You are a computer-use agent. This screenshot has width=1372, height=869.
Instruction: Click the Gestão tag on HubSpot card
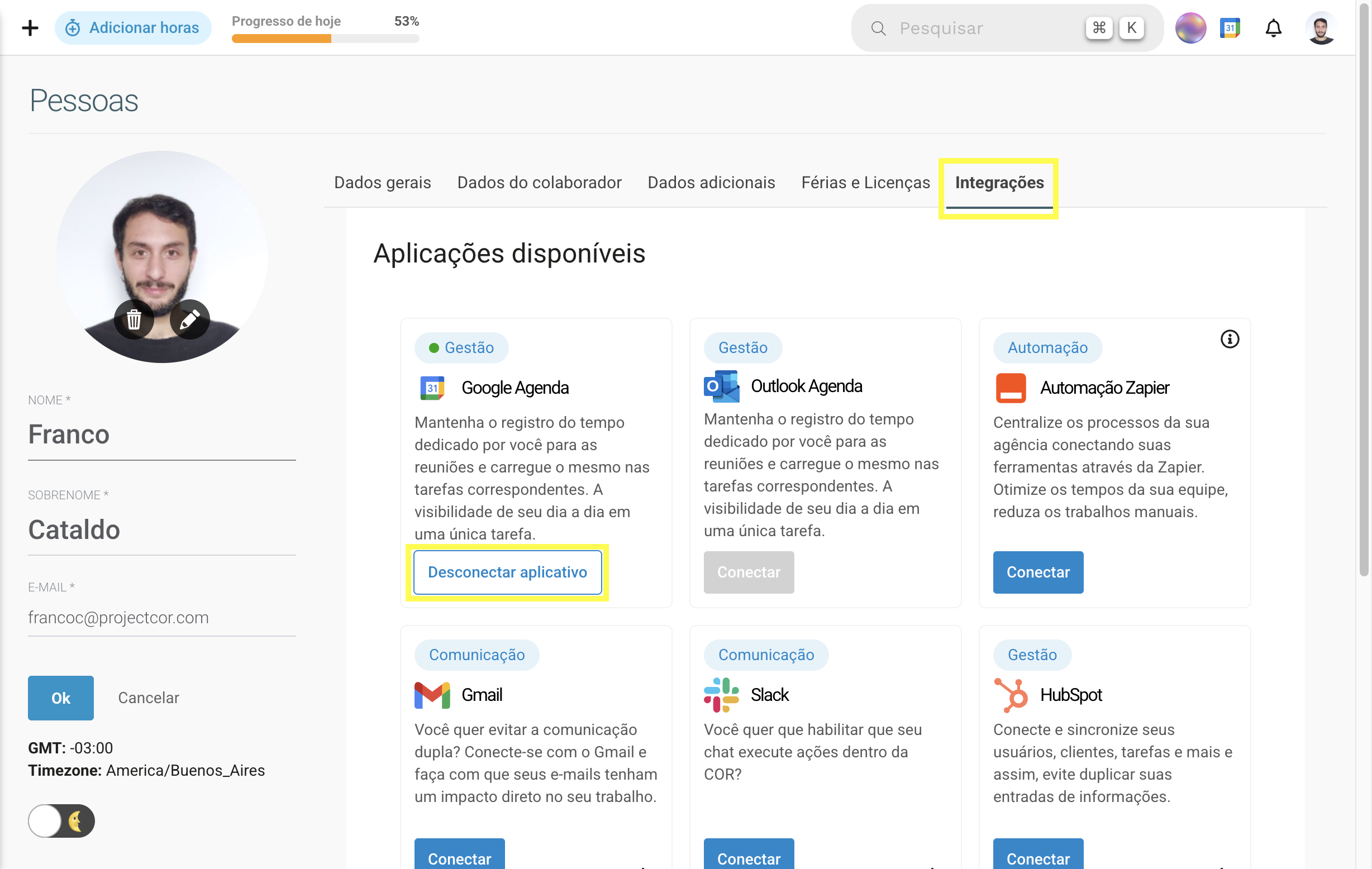pos(1032,655)
